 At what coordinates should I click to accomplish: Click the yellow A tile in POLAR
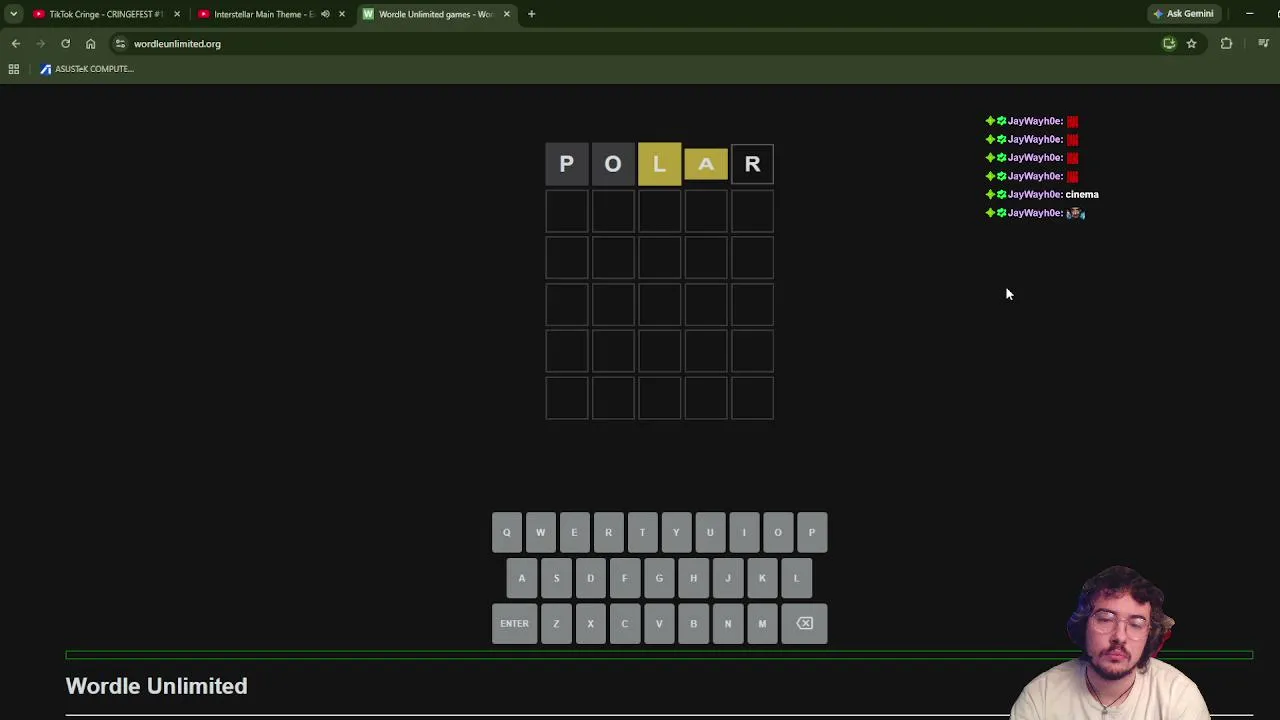click(x=706, y=164)
